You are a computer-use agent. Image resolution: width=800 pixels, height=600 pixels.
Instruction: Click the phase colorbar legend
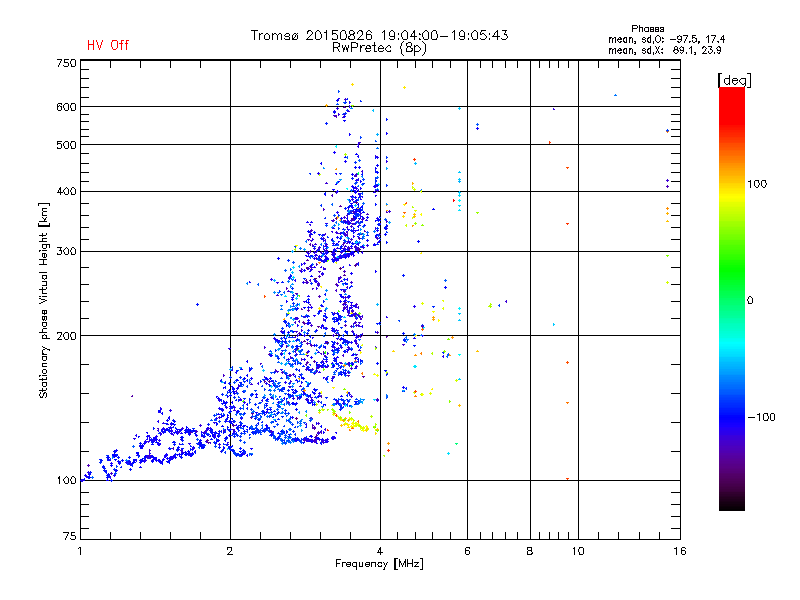coord(732,298)
